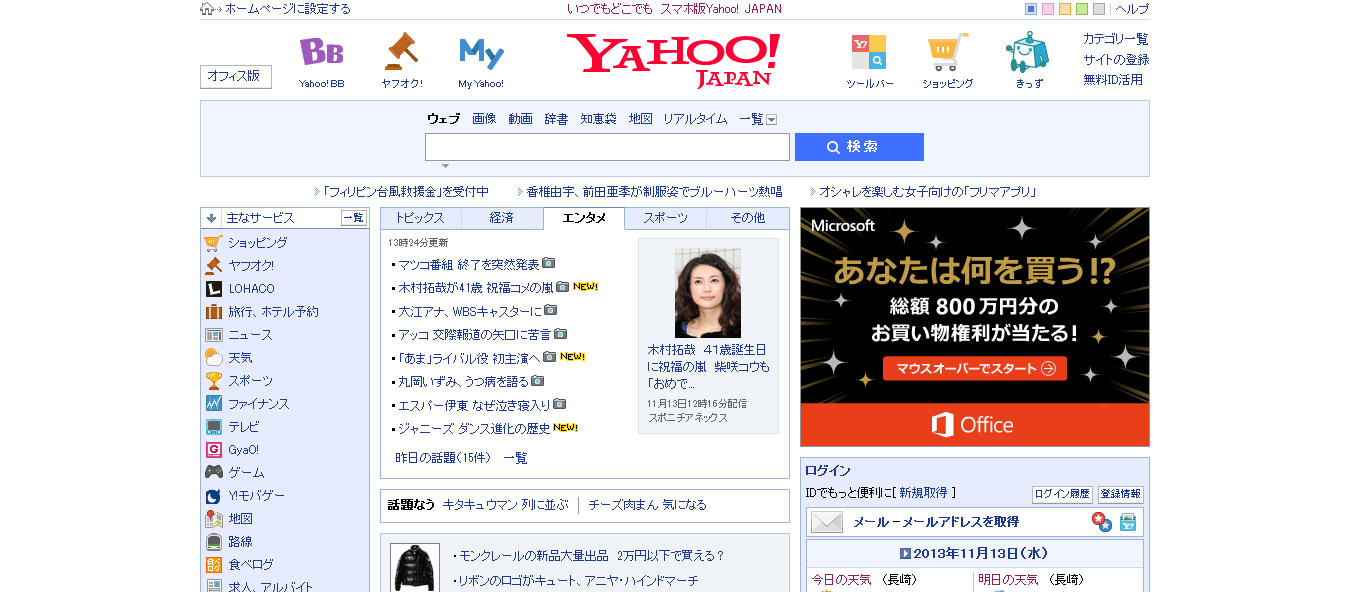Image resolution: width=1349 pixels, height=592 pixels.
Task: Click the マウスオーバーでスタート ad button
Action: pos(975,369)
